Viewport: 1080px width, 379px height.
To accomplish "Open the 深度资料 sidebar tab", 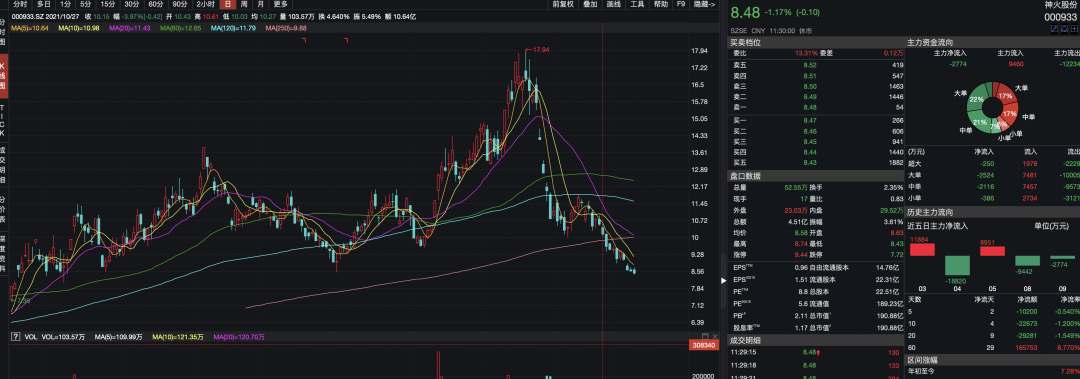I will (x=3, y=254).
